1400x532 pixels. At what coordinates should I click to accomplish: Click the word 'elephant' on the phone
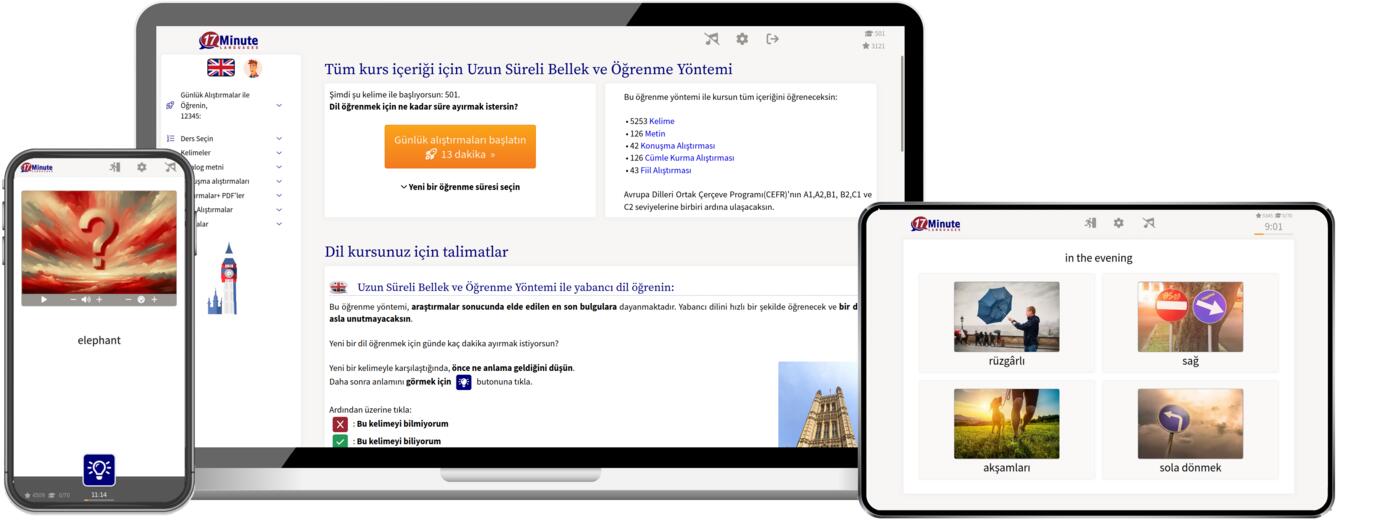pyautogui.click(x=99, y=340)
